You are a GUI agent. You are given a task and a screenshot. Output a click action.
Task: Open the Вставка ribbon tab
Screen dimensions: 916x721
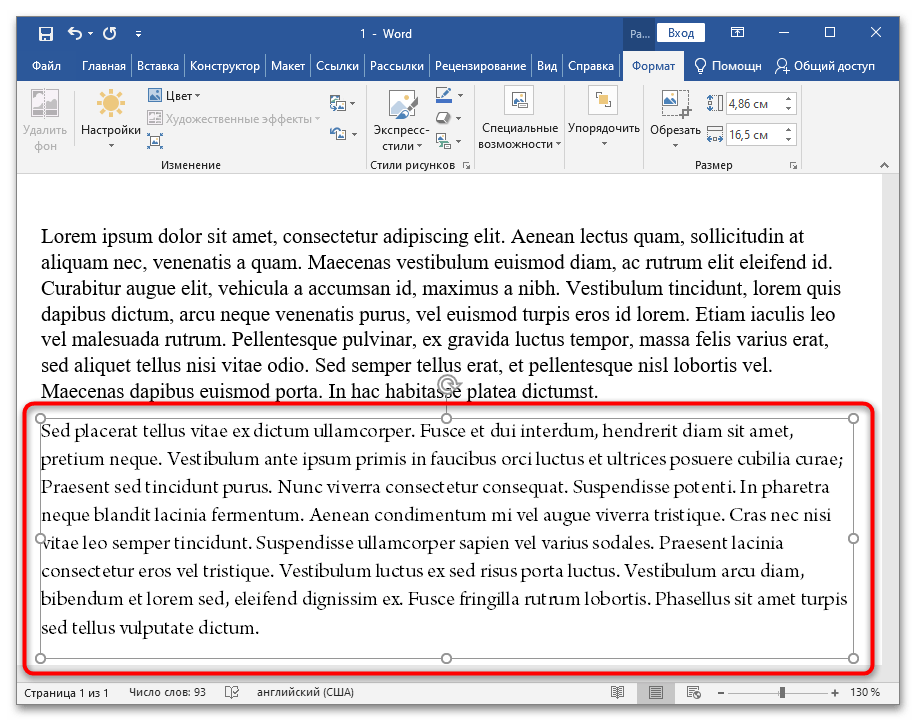158,66
